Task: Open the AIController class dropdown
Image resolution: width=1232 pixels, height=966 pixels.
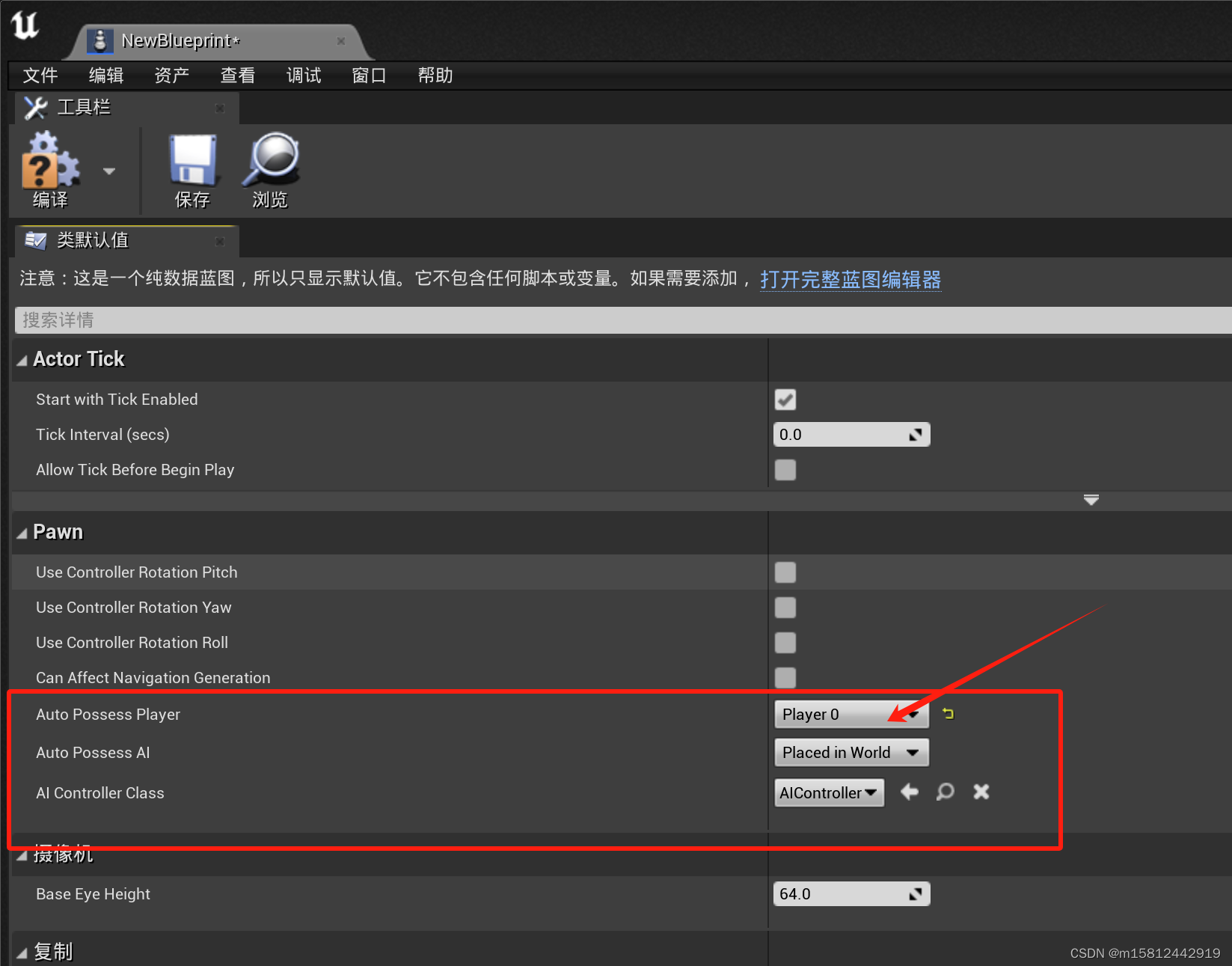Action: tap(828, 792)
